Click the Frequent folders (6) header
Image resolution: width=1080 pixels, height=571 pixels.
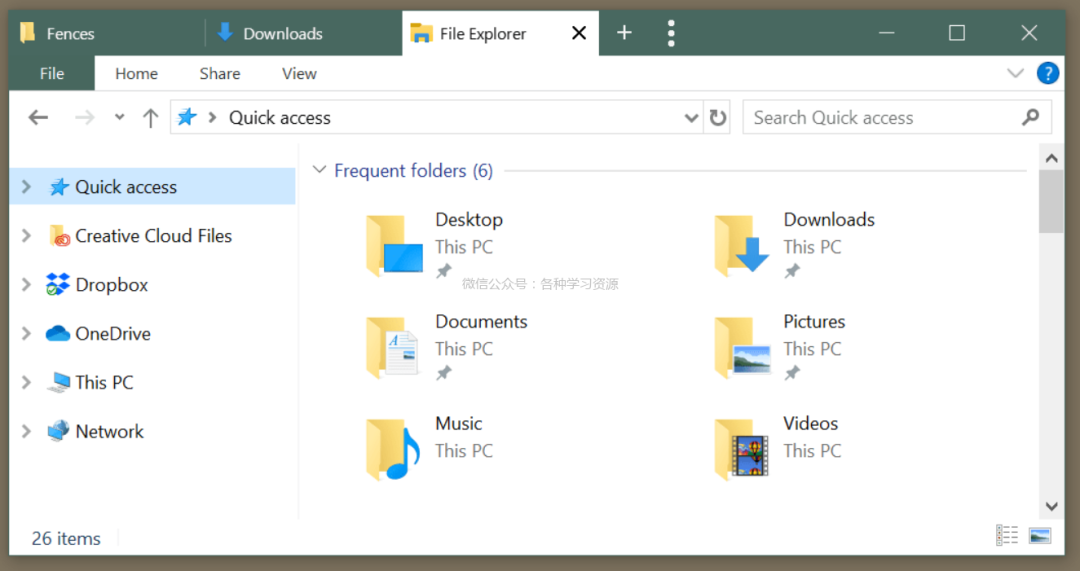coord(413,171)
